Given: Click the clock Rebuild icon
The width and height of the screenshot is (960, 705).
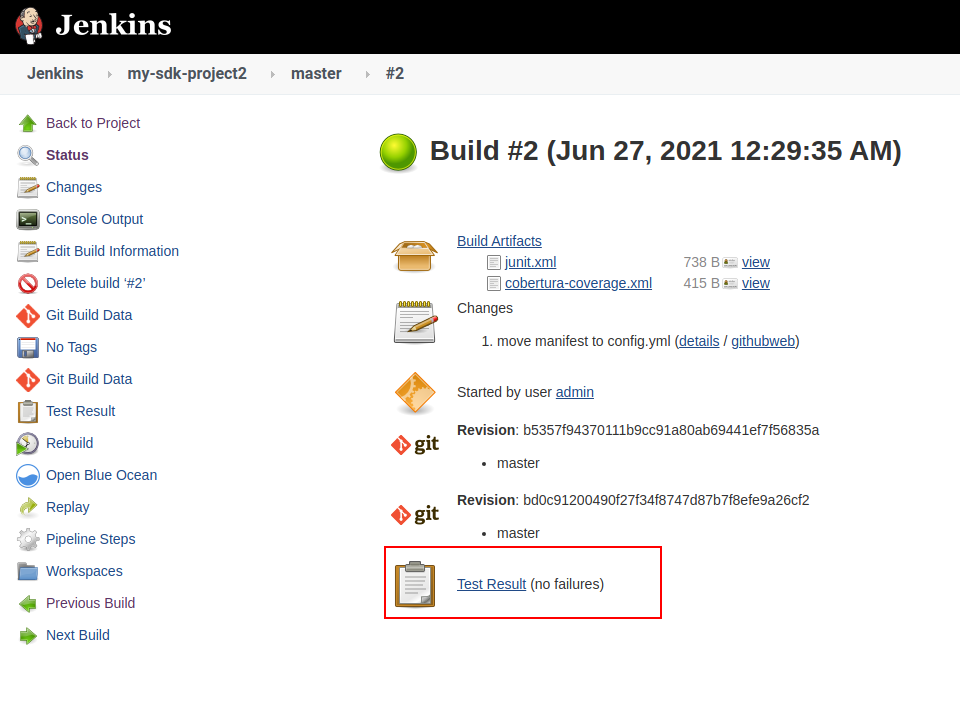Looking at the screenshot, I should (28, 444).
